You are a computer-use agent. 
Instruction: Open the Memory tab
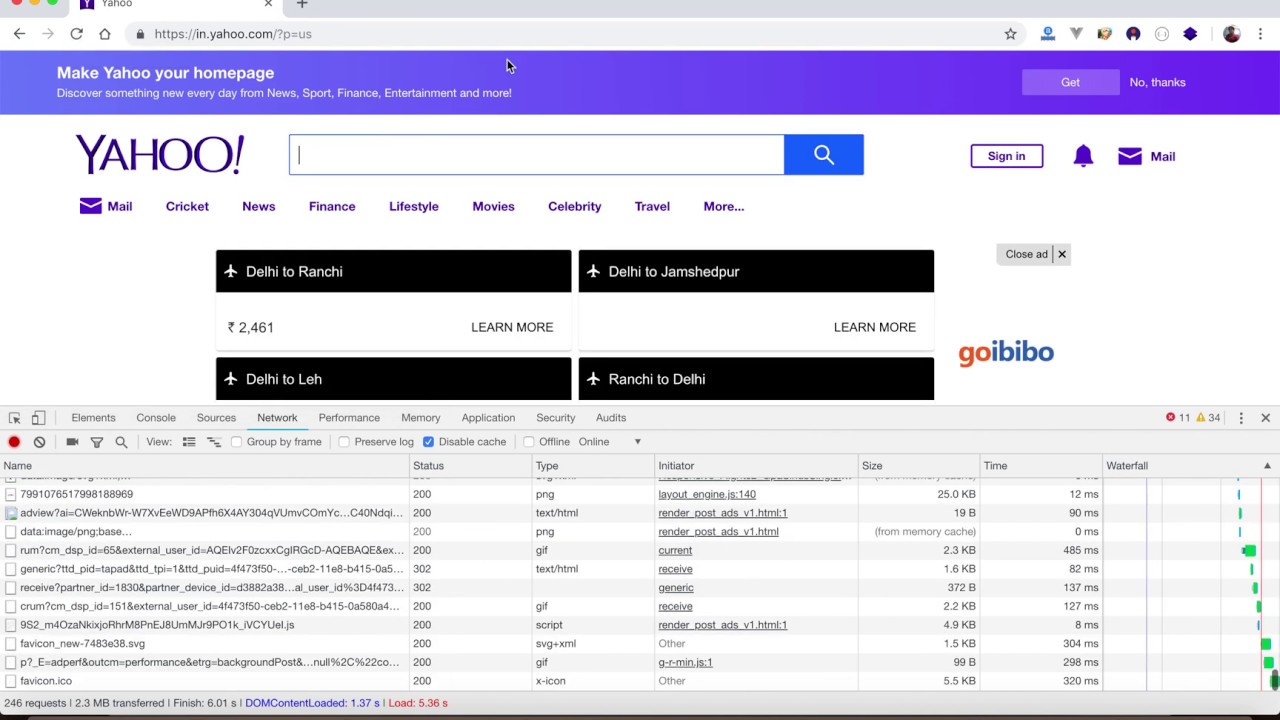(421, 418)
